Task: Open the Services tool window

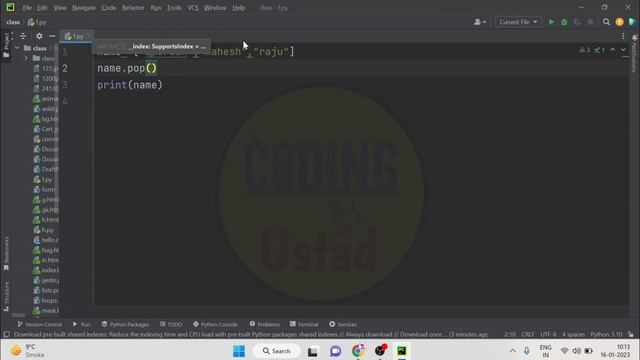Action: point(343,324)
